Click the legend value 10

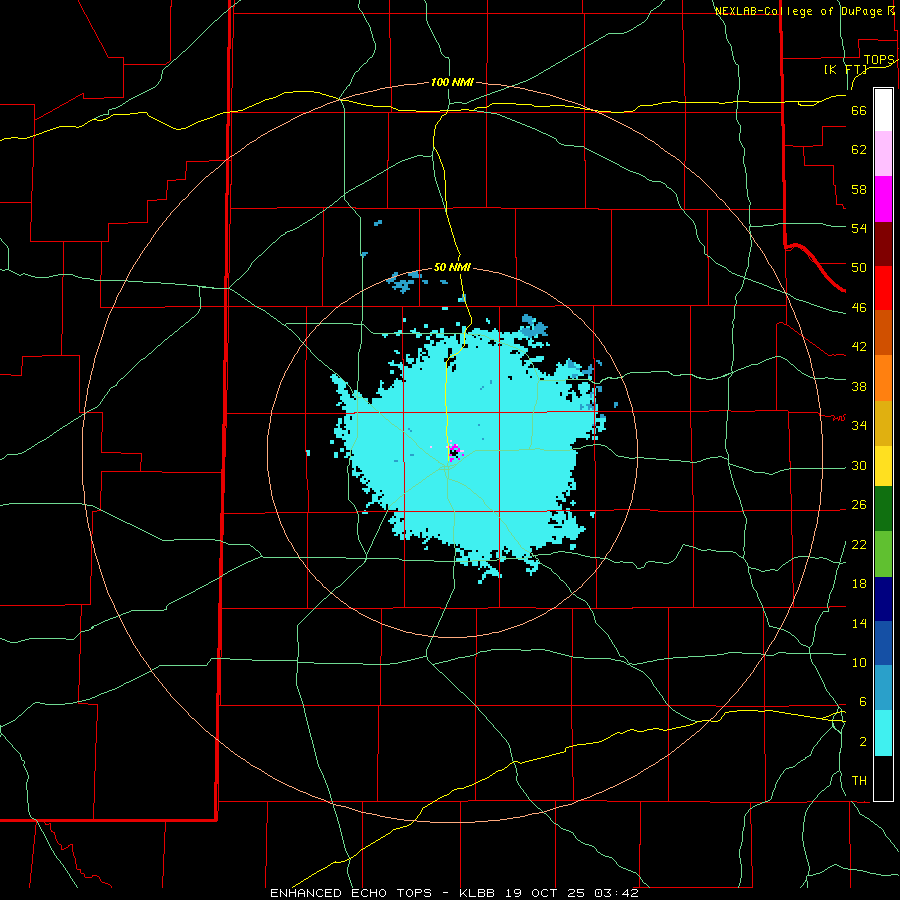pyautogui.click(x=859, y=662)
